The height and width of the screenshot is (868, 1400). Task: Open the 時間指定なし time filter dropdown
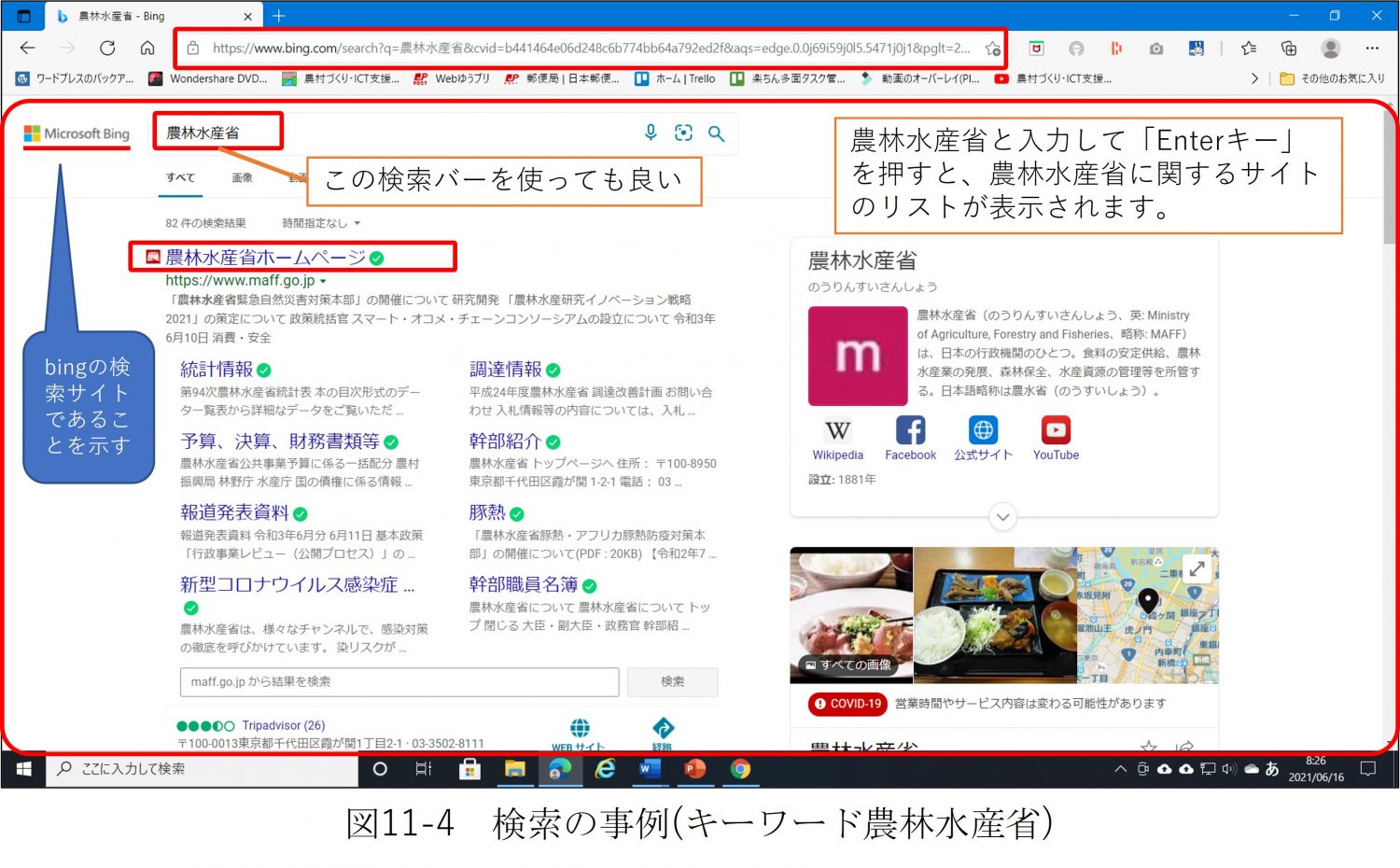click(321, 223)
